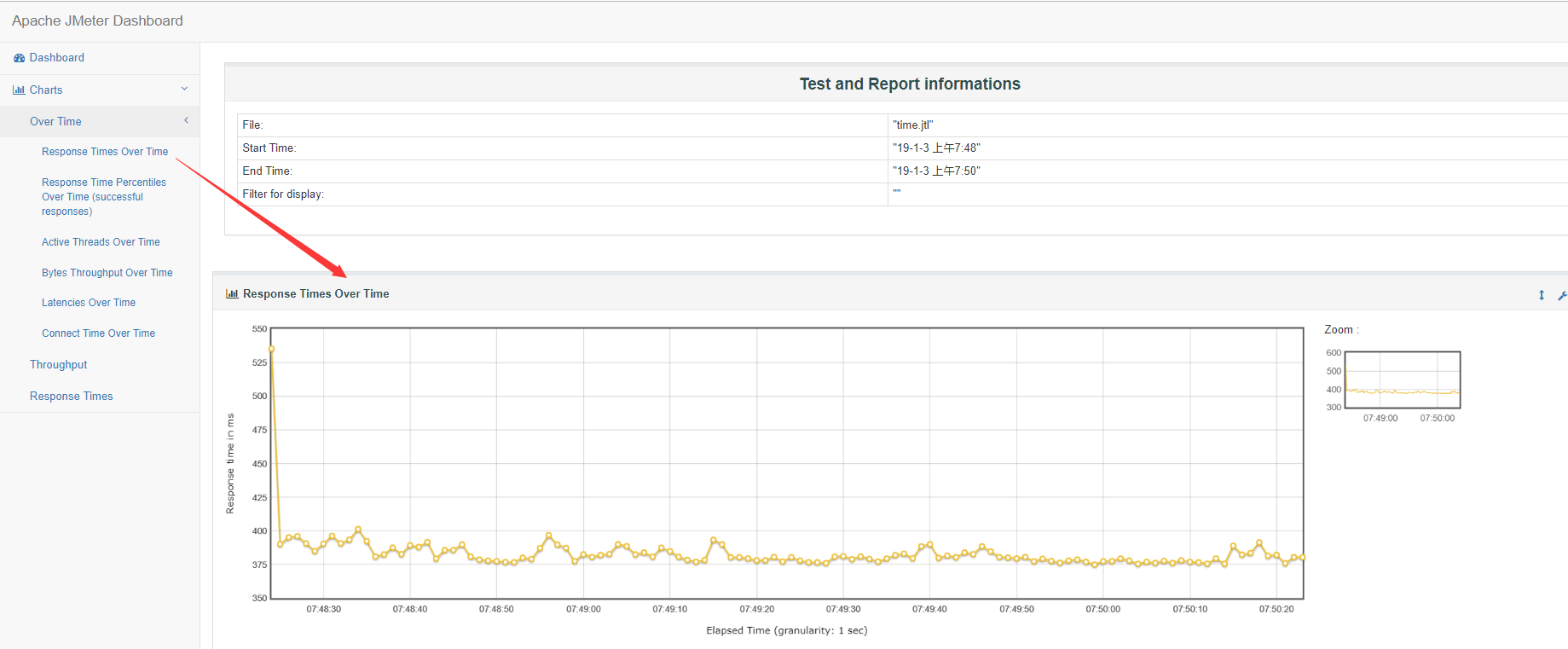Click the "Response time in ms" axis label
The image size is (1568, 649).
tap(230, 464)
